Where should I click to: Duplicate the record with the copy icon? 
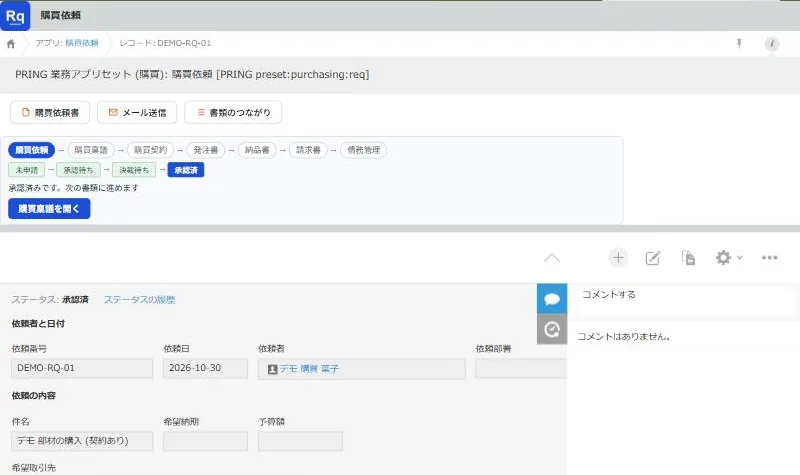(x=688, y=258)
